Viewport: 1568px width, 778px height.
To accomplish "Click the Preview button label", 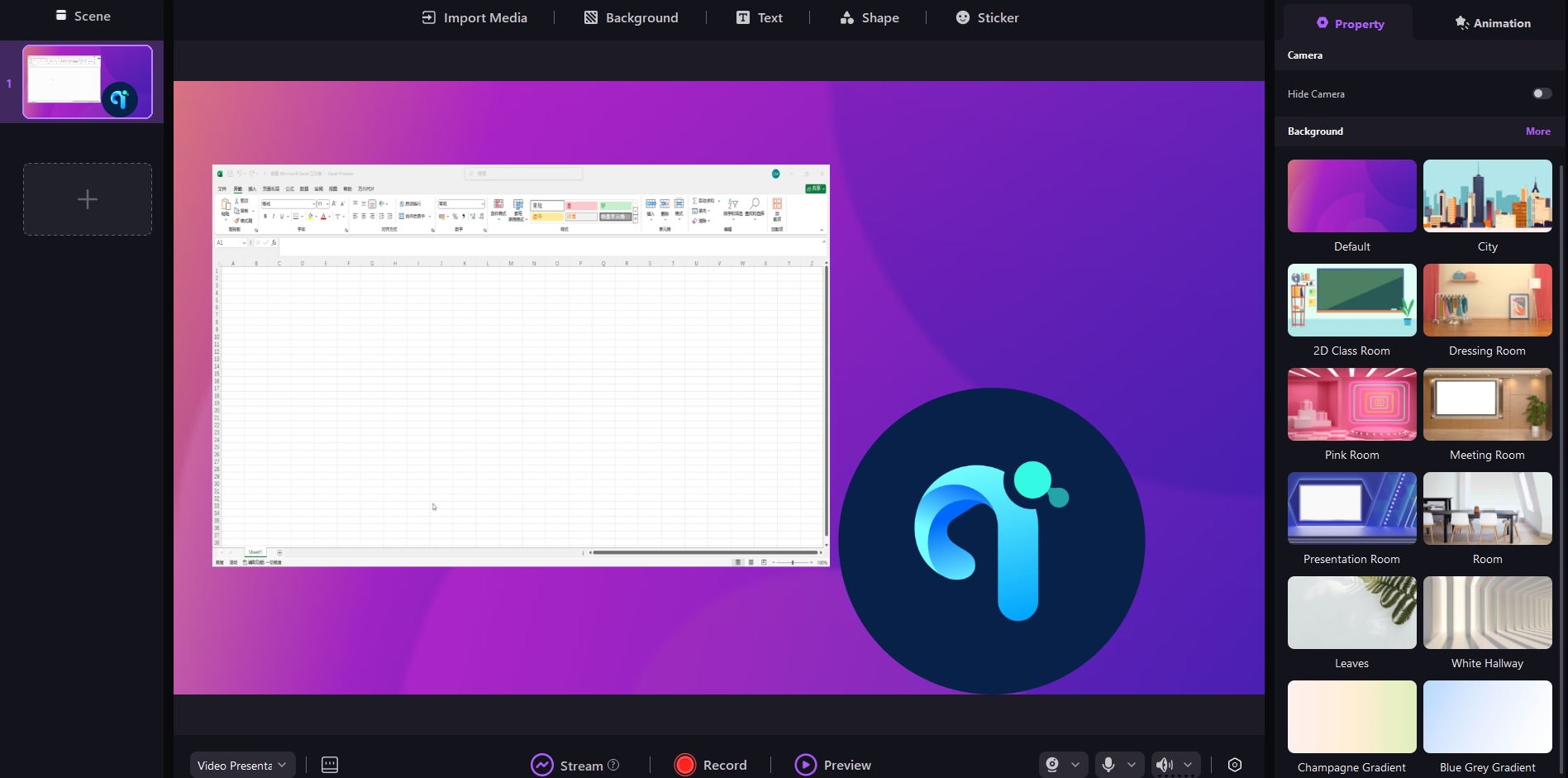I will [847, 766].
